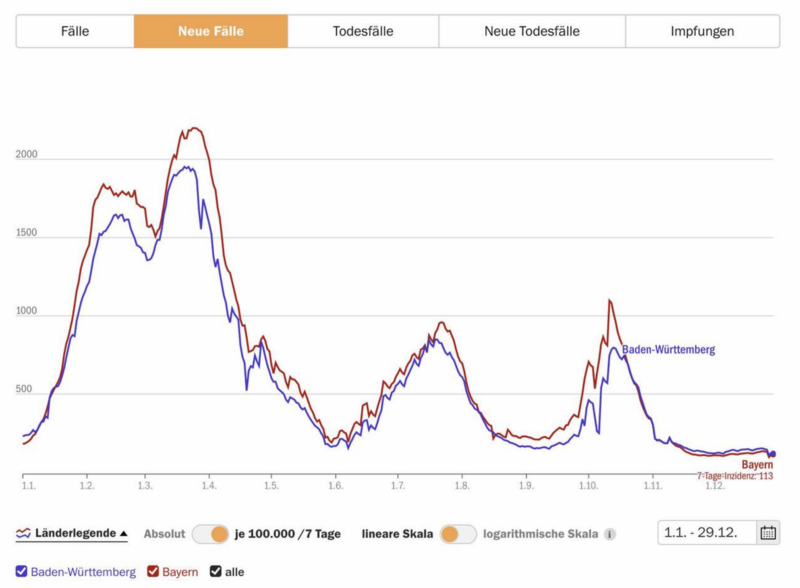Click the 500 y-axis label
Image resolution: width=800 pixels, height=588 pixels.
pos(23,389)
